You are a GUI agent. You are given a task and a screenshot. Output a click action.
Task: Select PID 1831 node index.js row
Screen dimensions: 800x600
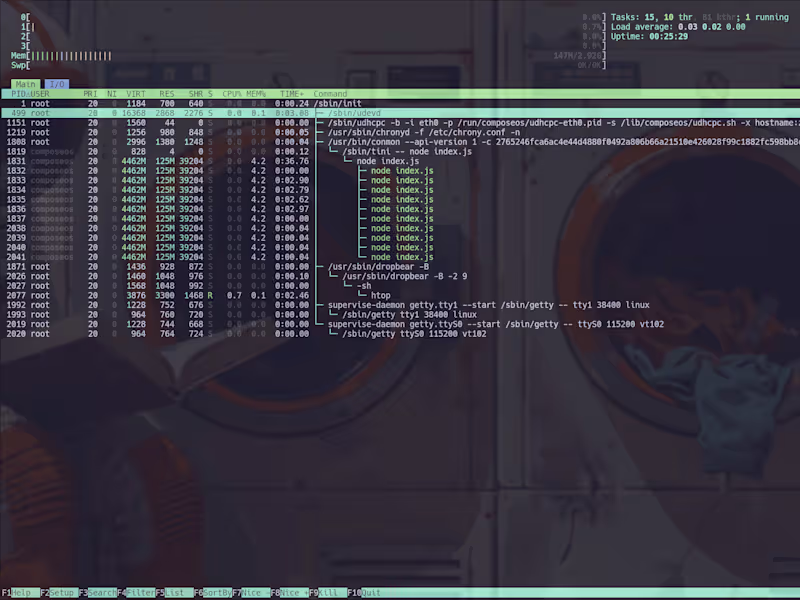point(400,161)
